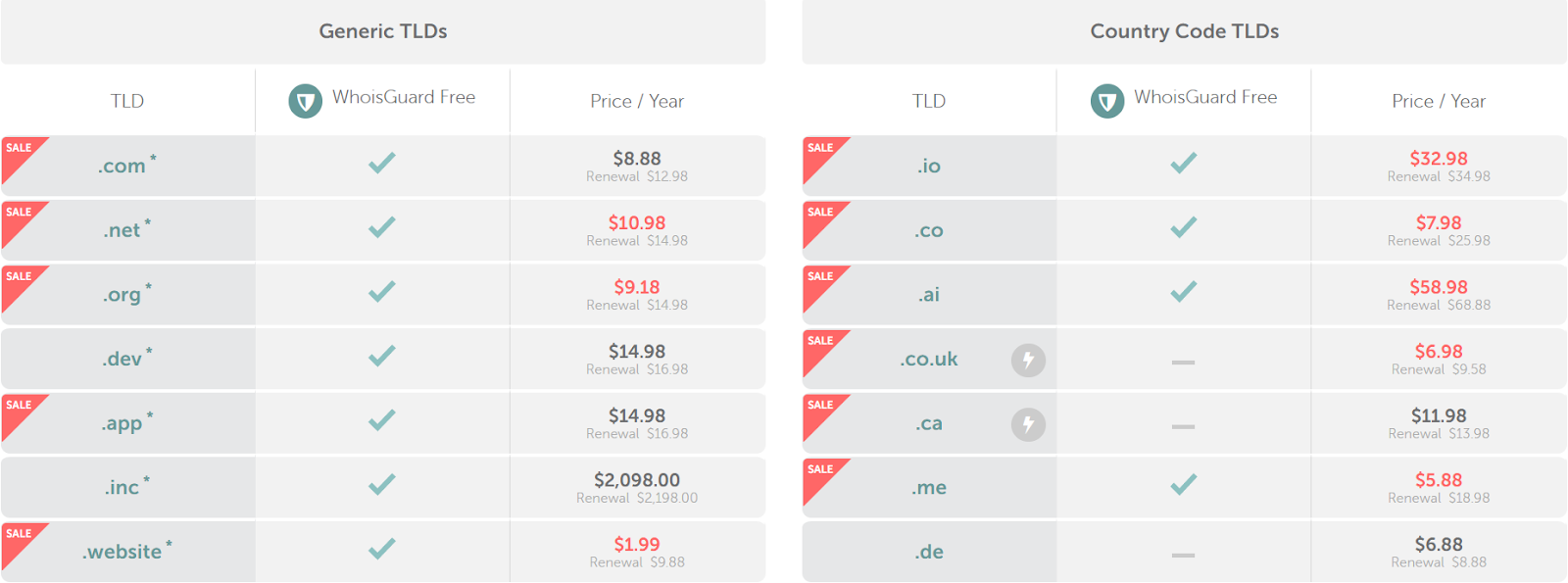The image size is (1568, 583).
Task: Click the WhoisGuard dash for .de
Action: [x=1184, y=555]
